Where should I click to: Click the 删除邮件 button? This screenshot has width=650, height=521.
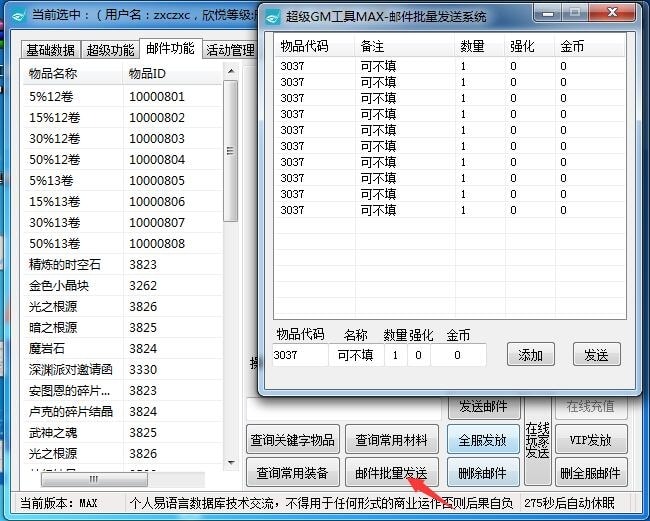(483, 472)
